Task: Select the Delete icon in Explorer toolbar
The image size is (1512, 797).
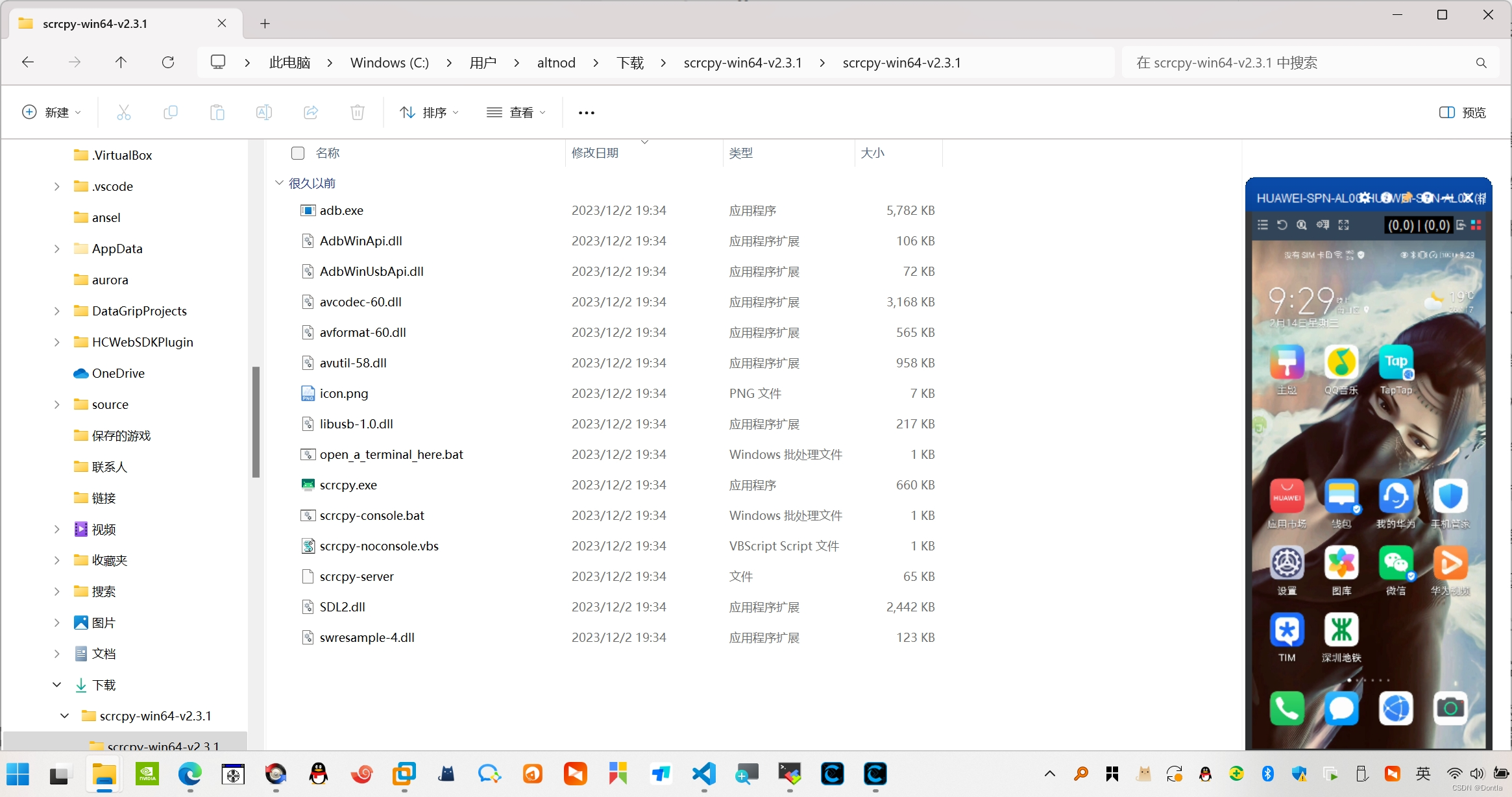Action: tap(357, 112)
